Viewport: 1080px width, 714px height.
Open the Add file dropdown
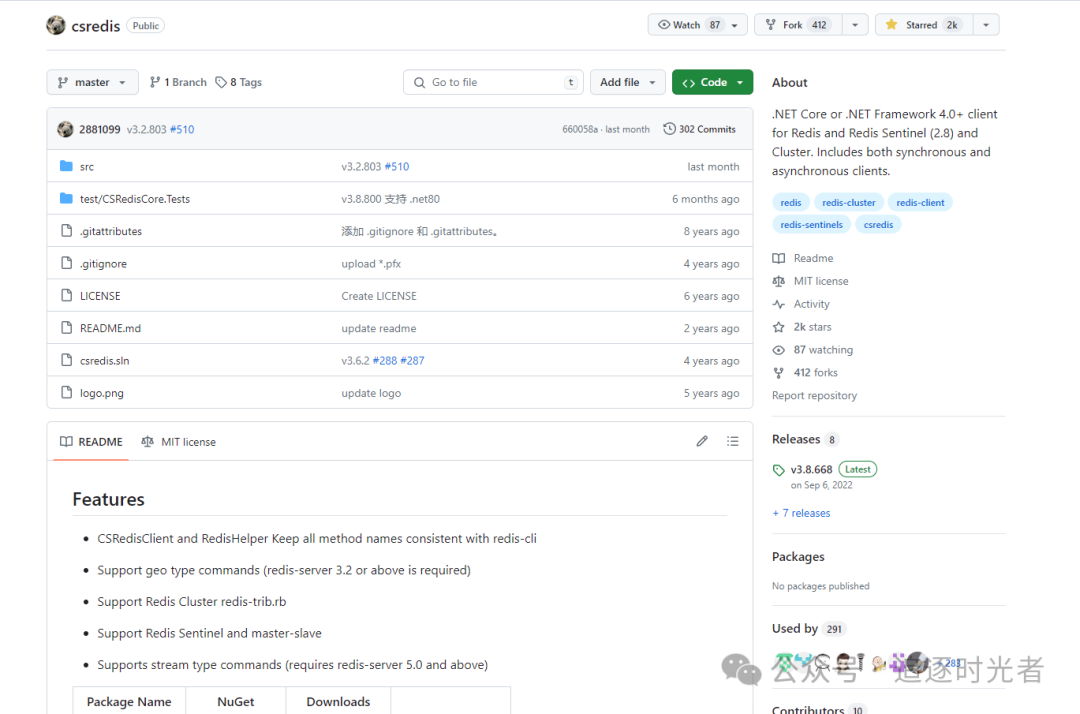[x=627, y=82]
